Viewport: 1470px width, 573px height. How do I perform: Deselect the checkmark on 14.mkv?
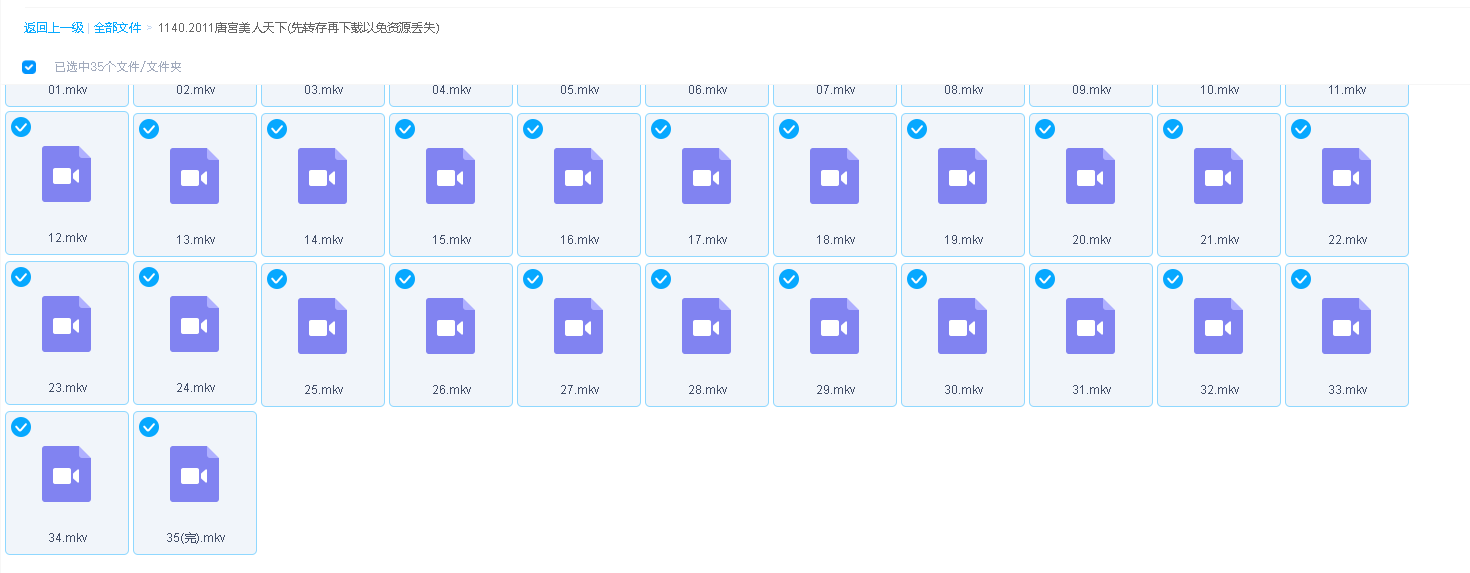pyautogui.click(x=277, y=129)
